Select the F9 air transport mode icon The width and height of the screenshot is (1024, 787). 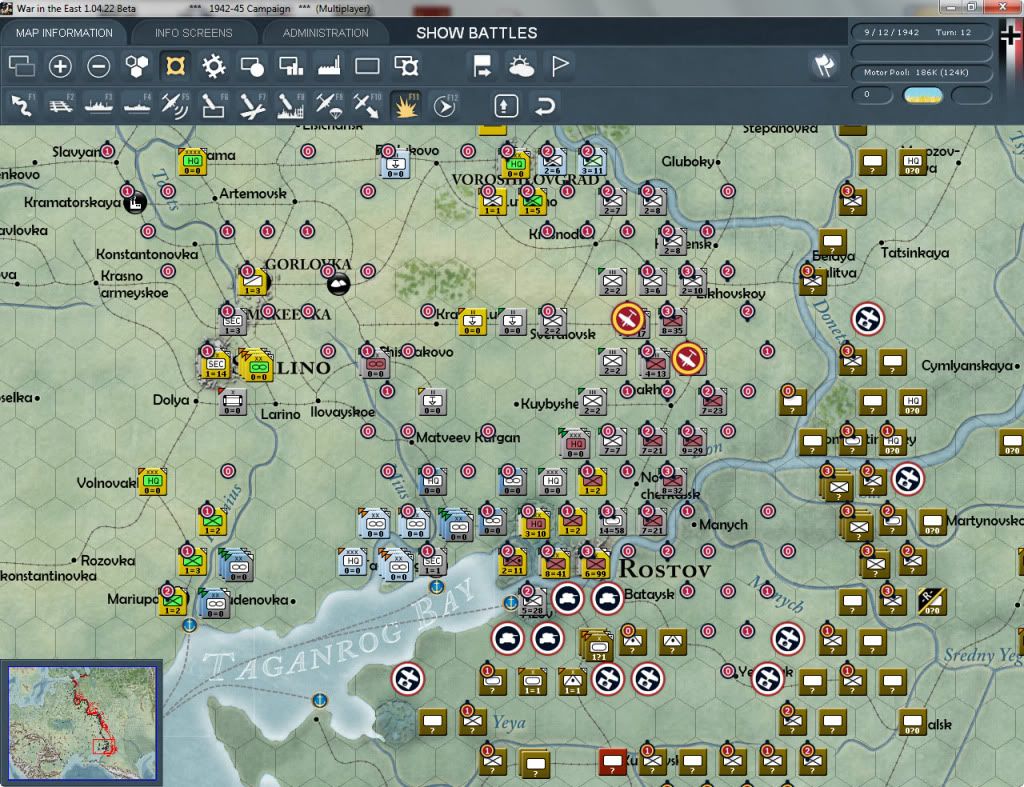329,106
